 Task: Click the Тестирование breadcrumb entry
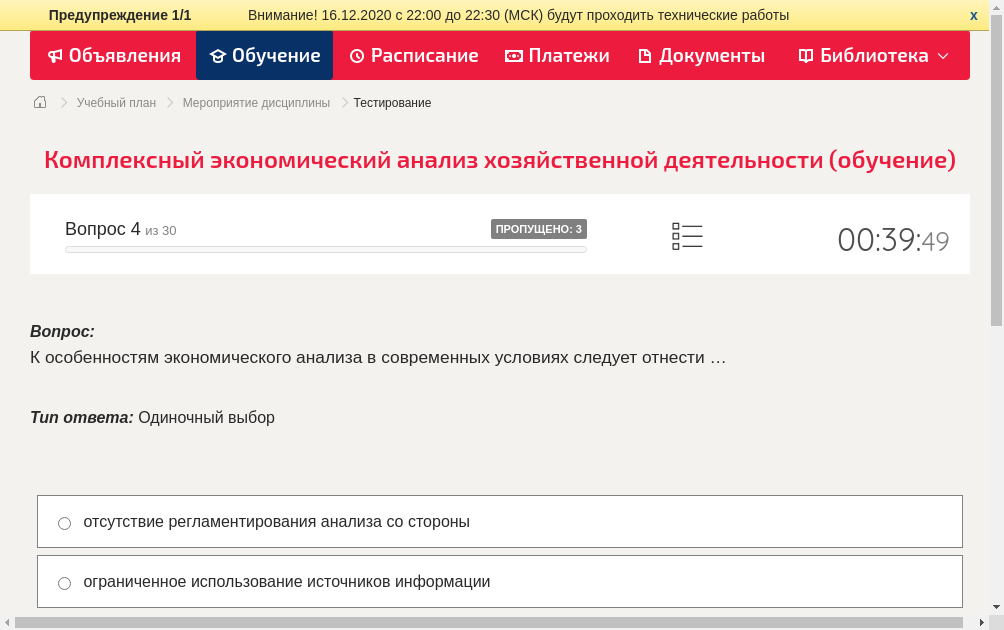(390, 102)
